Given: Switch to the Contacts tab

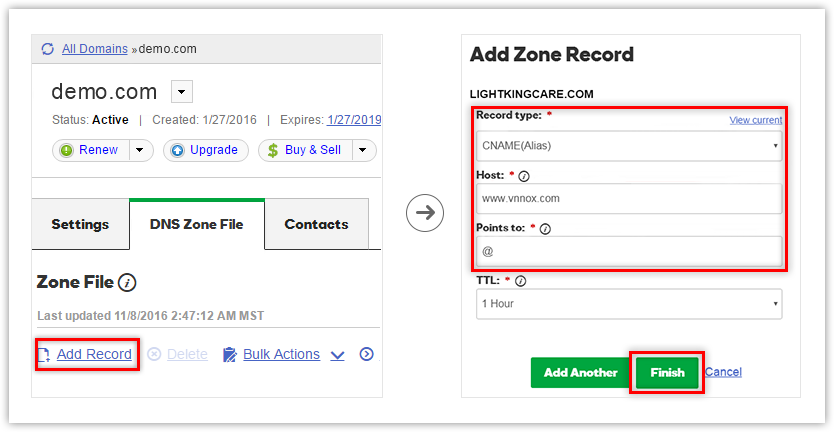Looking at the screenshot, I should pyautogui.click(x=316, y=224).
